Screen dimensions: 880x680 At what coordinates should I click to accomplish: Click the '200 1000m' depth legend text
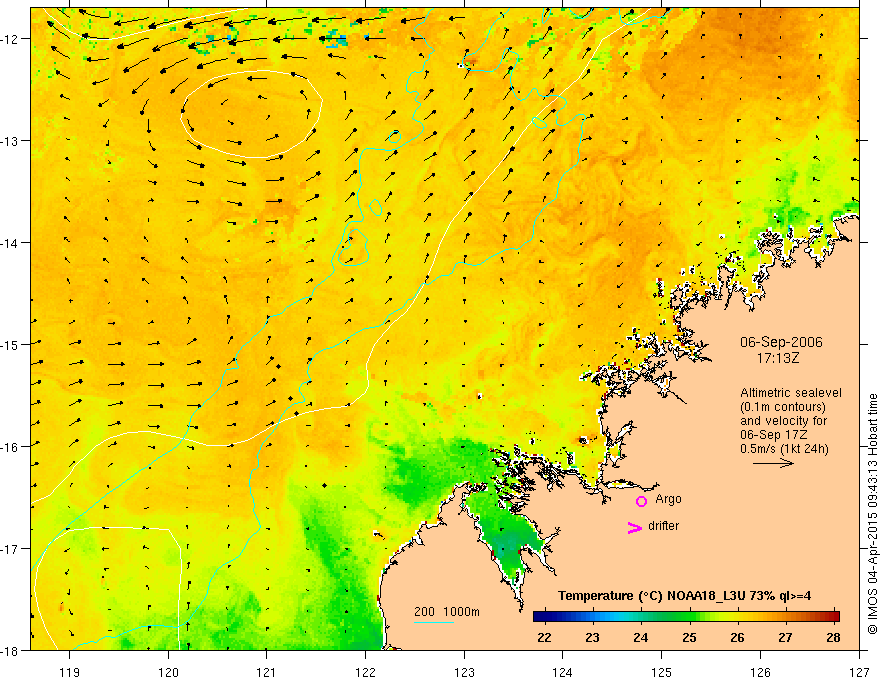point(447,612)
